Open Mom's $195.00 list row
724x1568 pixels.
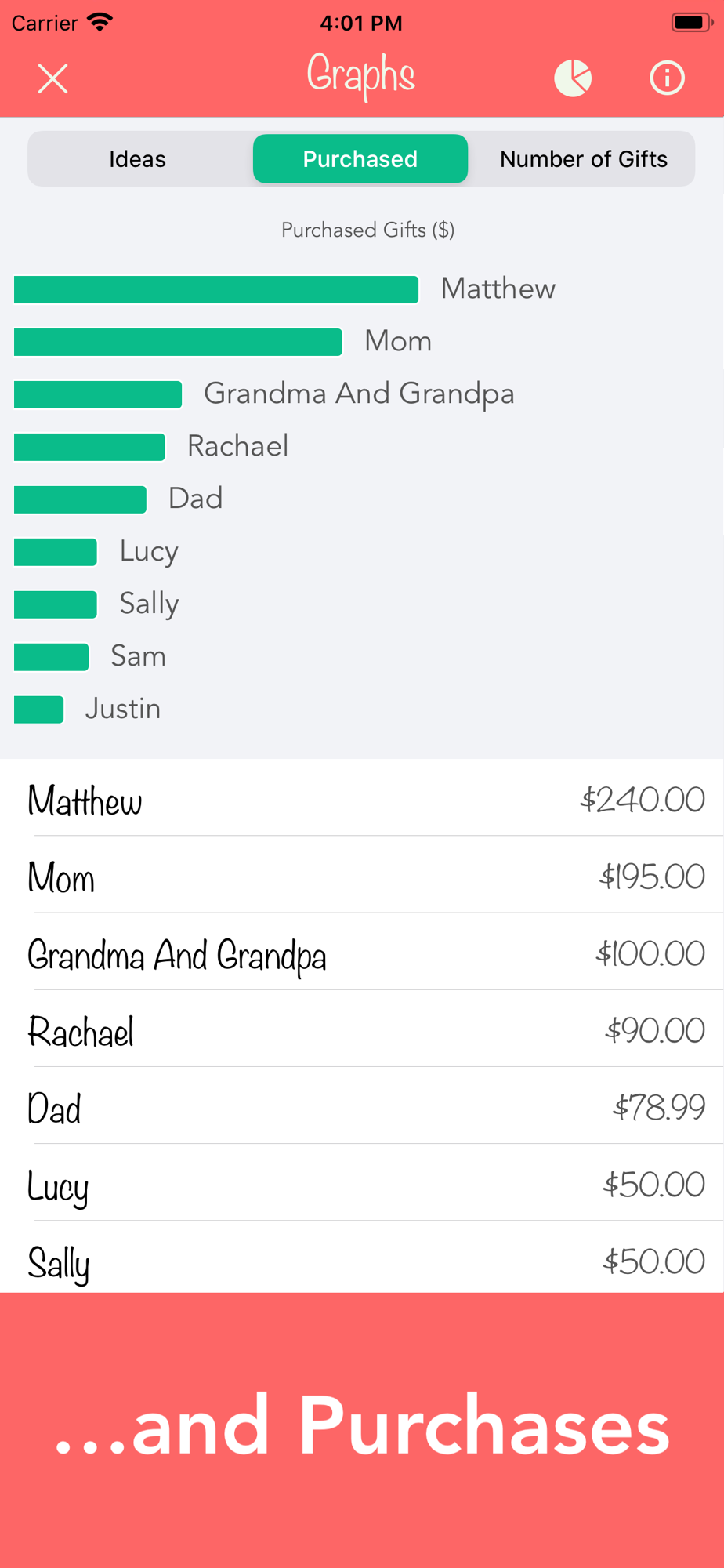pos(362,877)
